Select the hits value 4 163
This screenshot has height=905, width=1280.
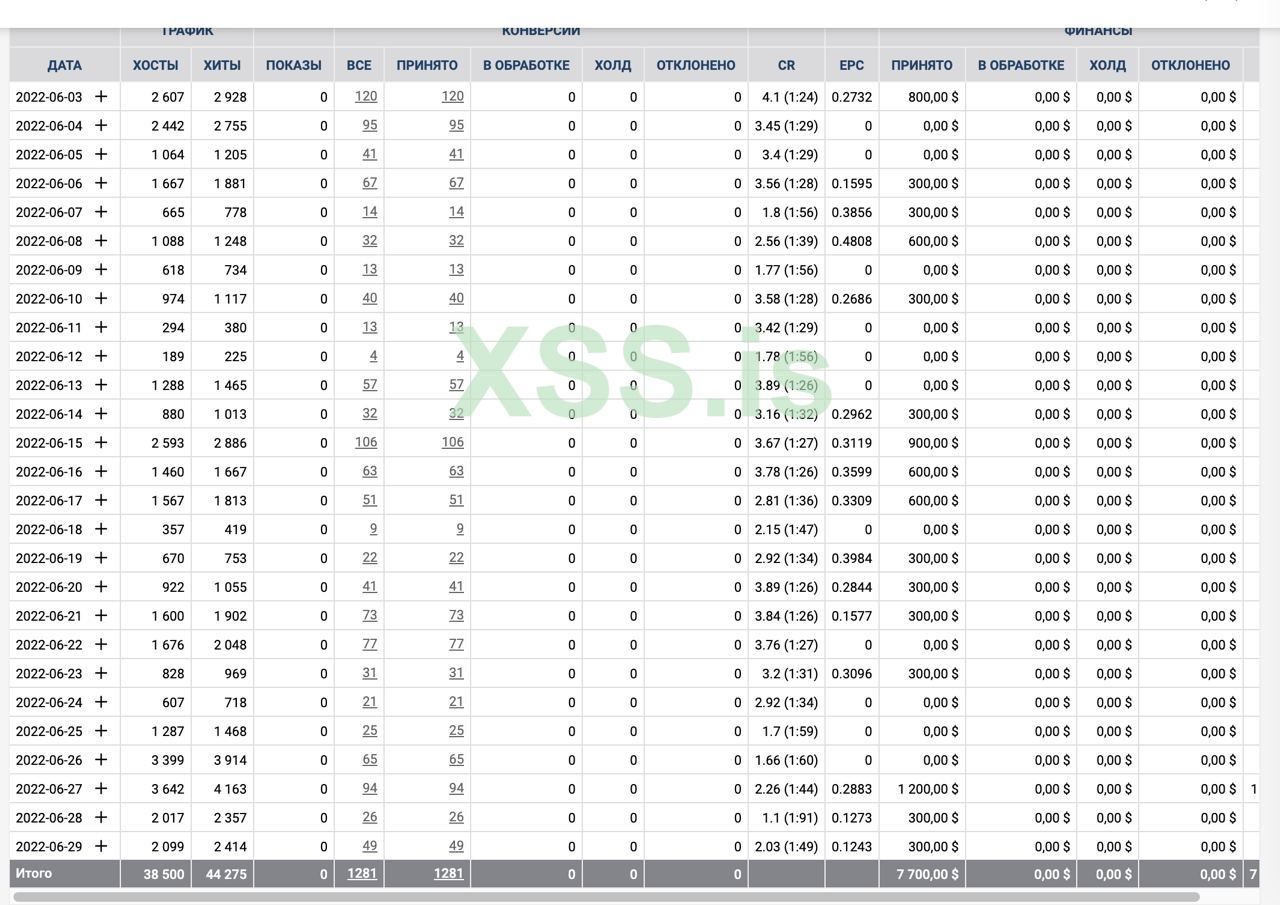pos(229,789)
